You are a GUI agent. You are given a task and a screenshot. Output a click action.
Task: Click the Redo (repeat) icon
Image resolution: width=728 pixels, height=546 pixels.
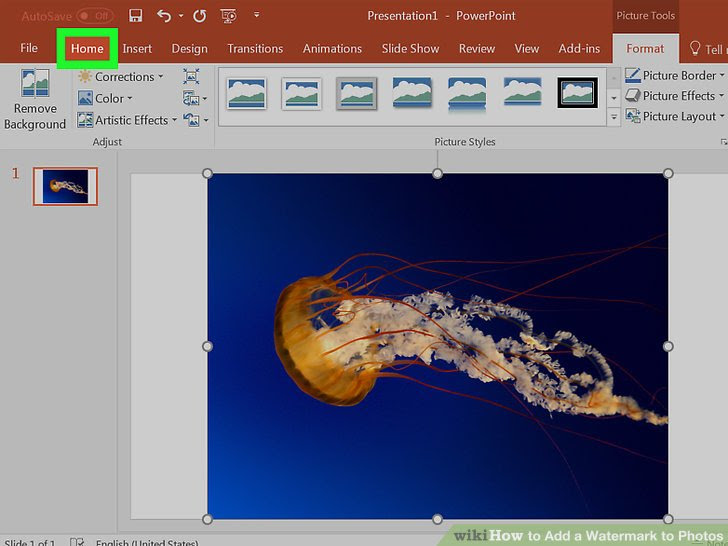[200, 16]
